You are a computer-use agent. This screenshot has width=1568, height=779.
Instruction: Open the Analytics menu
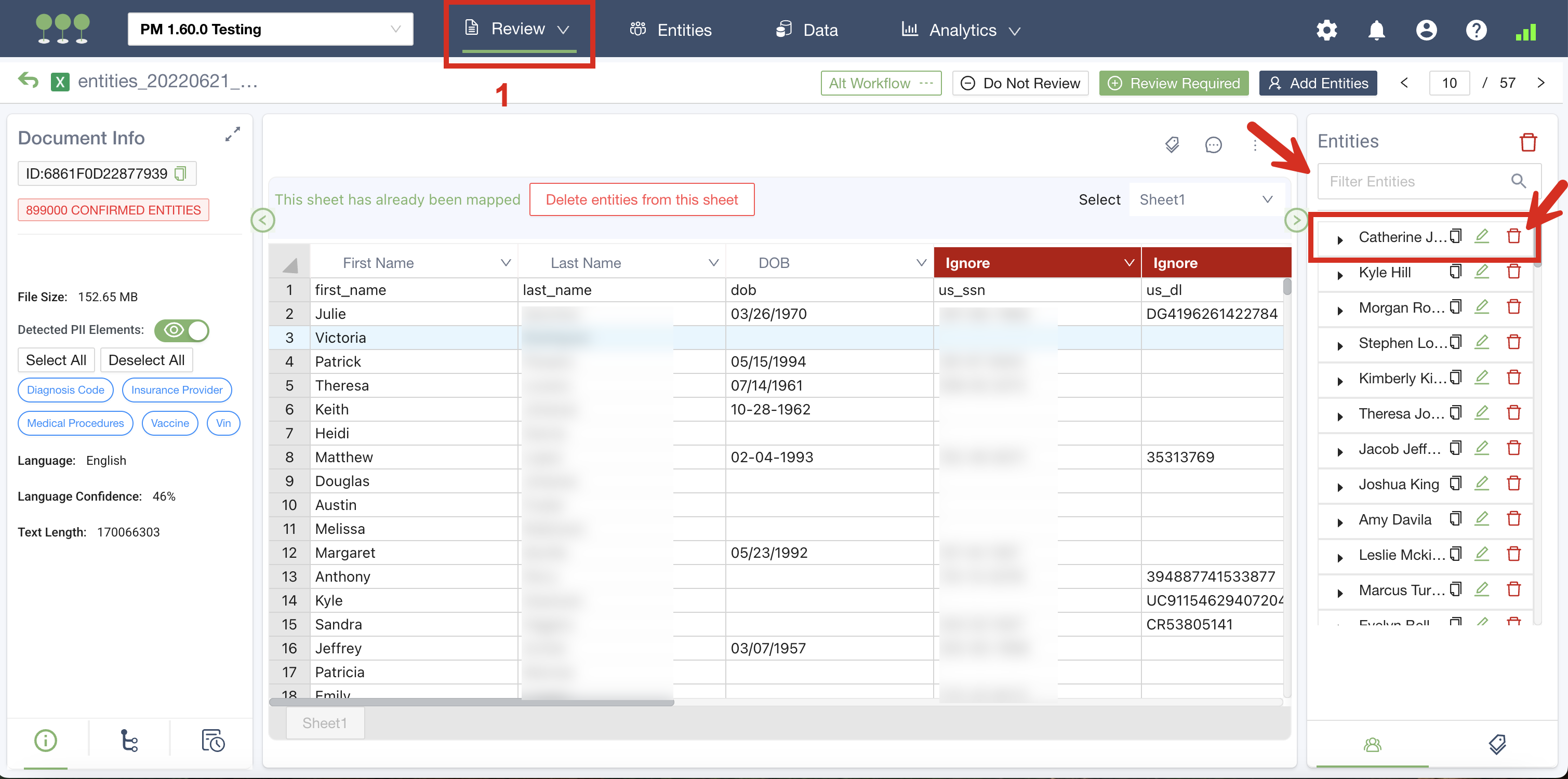point(961,30)
